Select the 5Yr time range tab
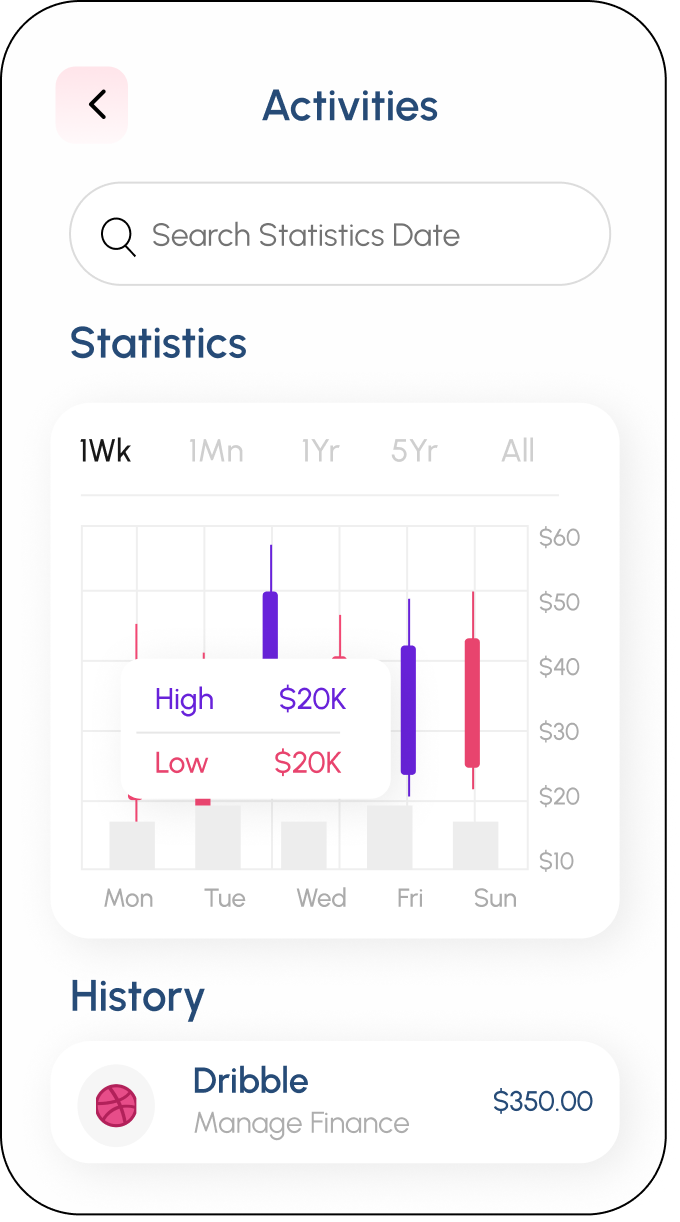Viewport: 680px width, 1222px height. [414, 451]
